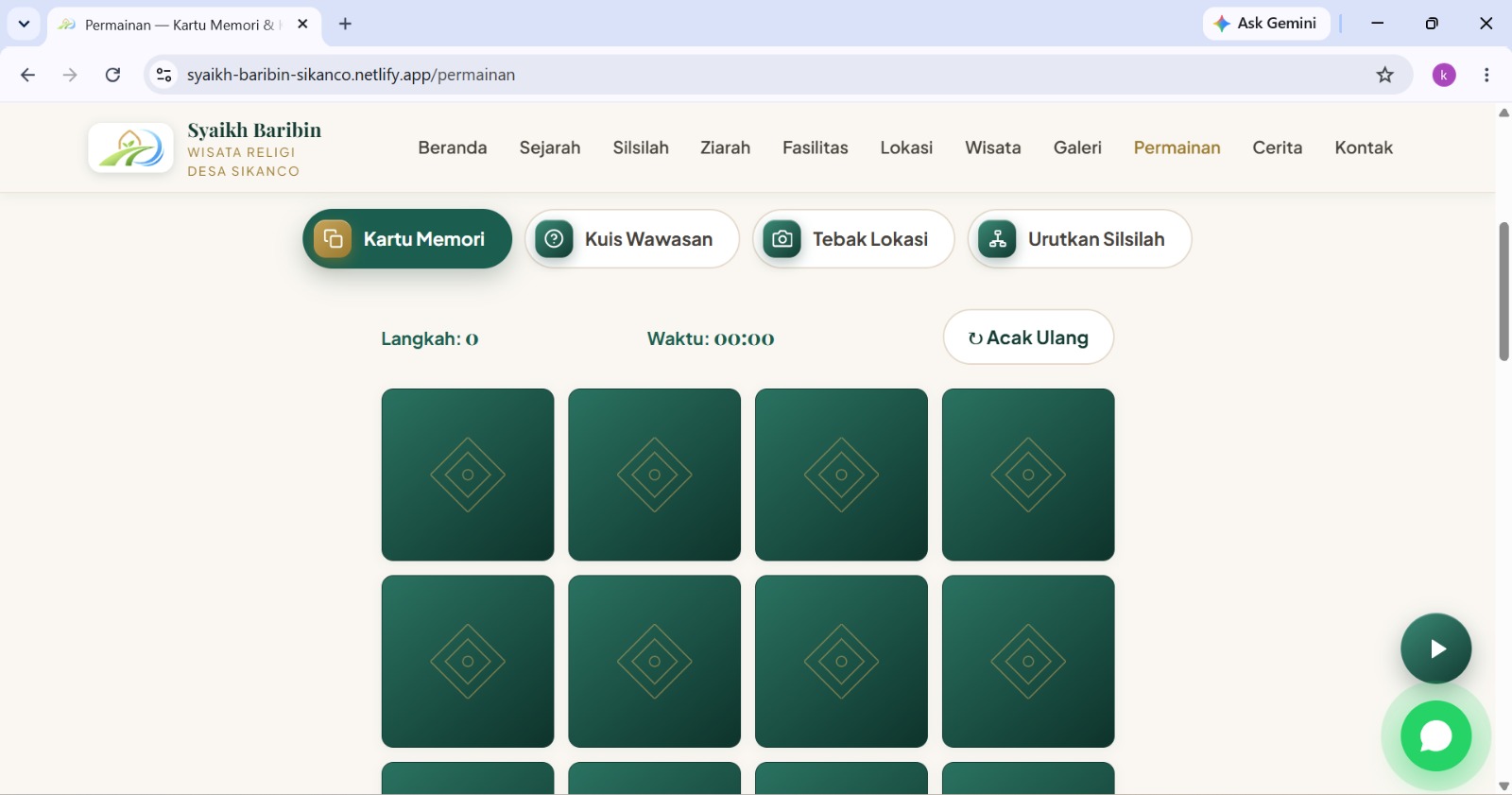Click the Waktu: 00:00 timer text
The width and height of the screenshot is (1512, 795).
[711, 338]
